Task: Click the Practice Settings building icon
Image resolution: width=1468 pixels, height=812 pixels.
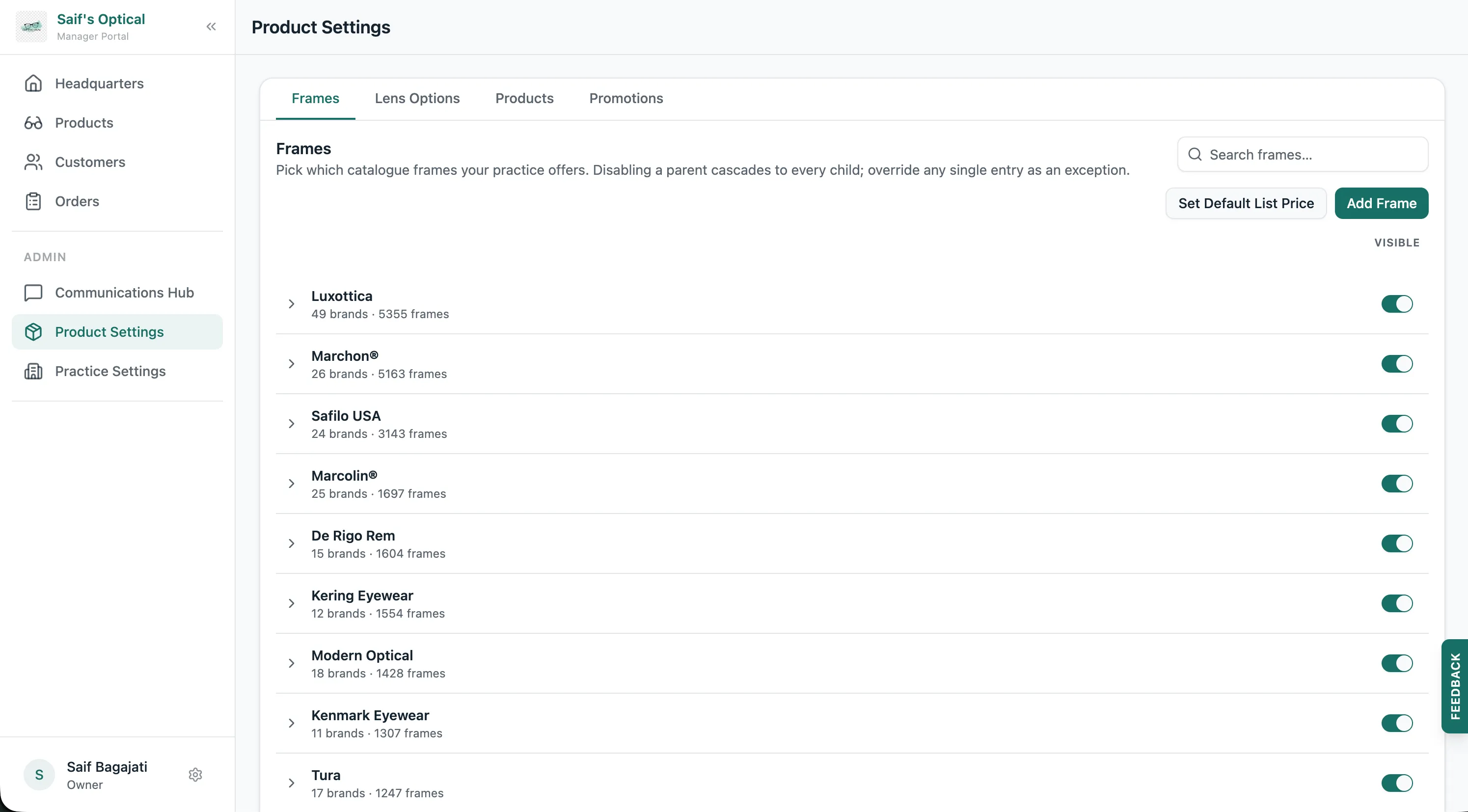Action: 33,371
